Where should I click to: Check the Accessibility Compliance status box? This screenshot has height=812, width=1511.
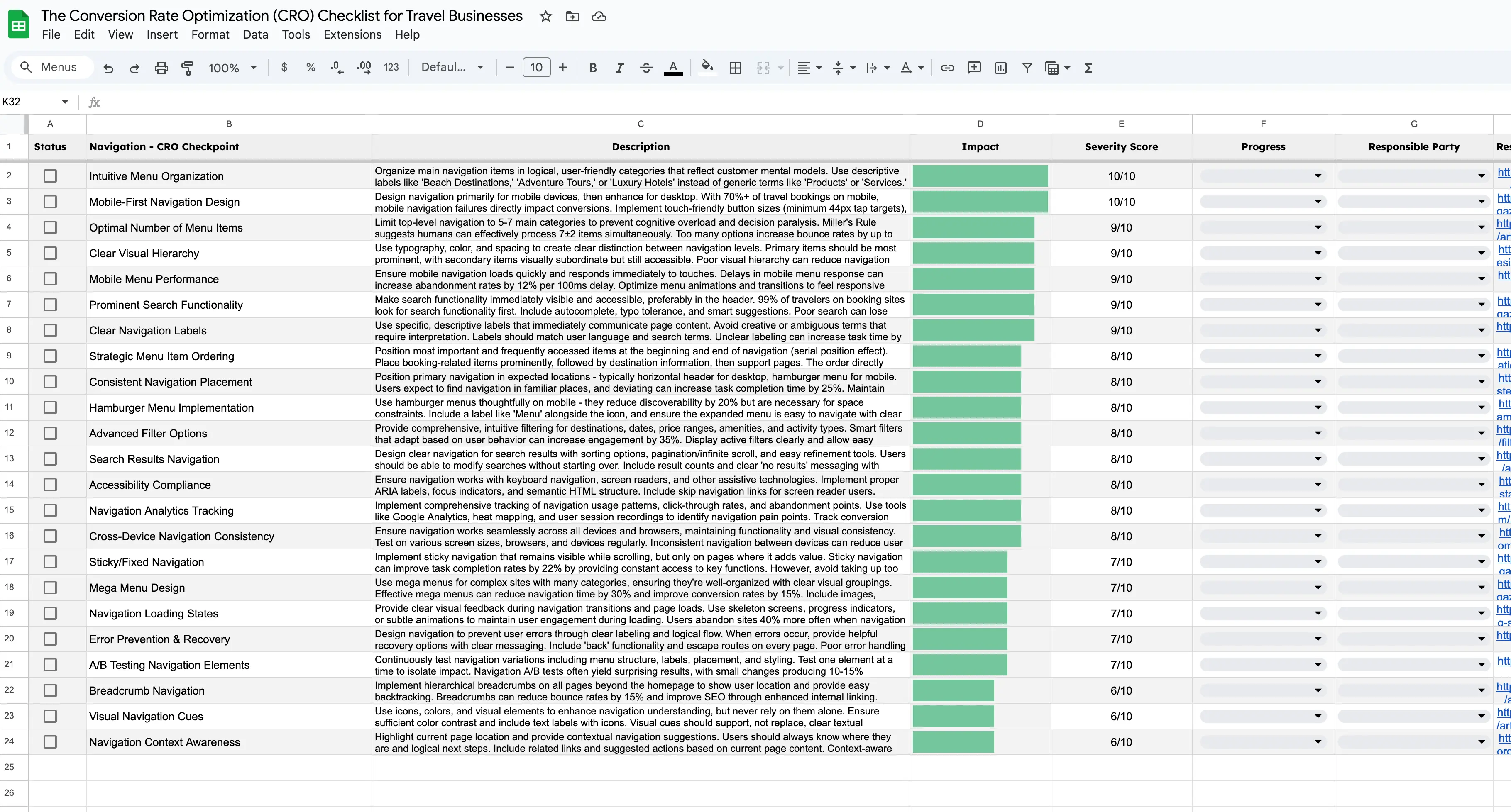click(x=51, y=485)
